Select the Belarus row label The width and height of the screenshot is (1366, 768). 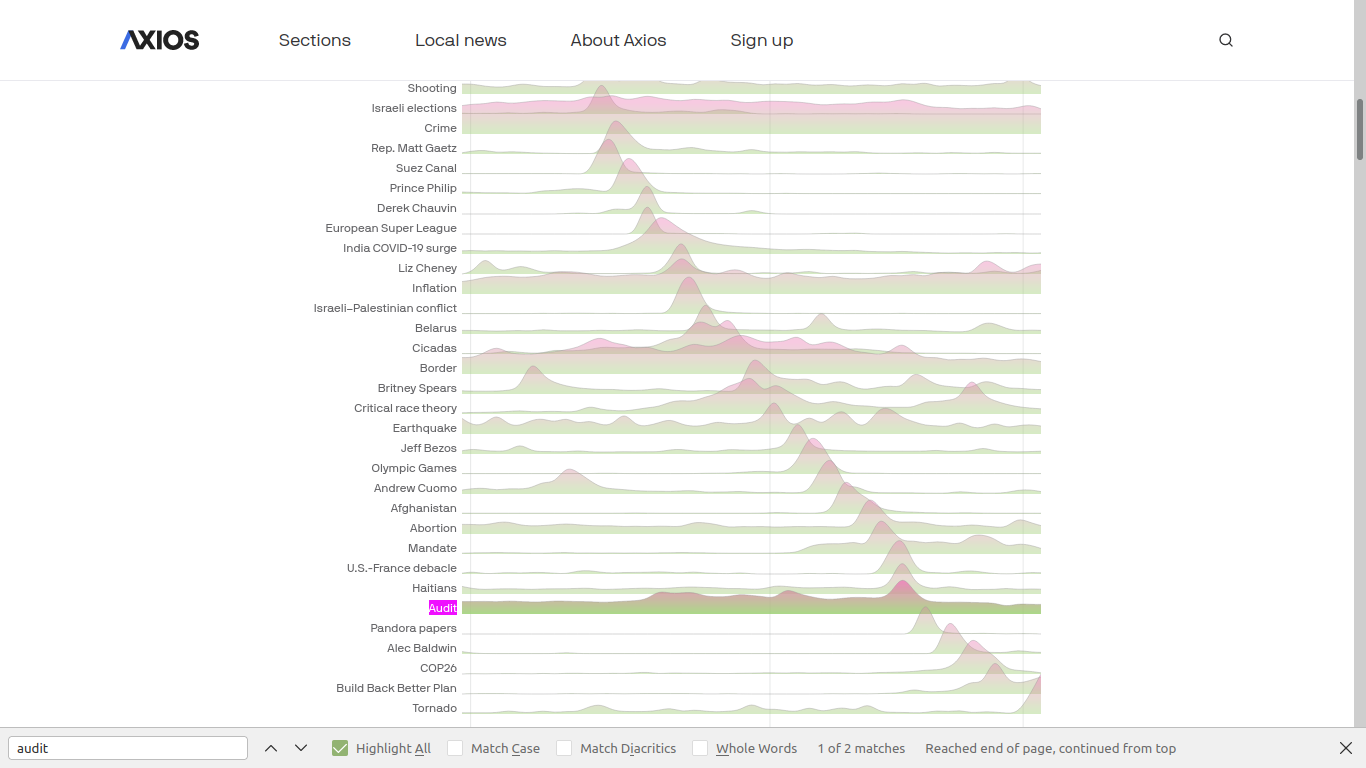436,328
